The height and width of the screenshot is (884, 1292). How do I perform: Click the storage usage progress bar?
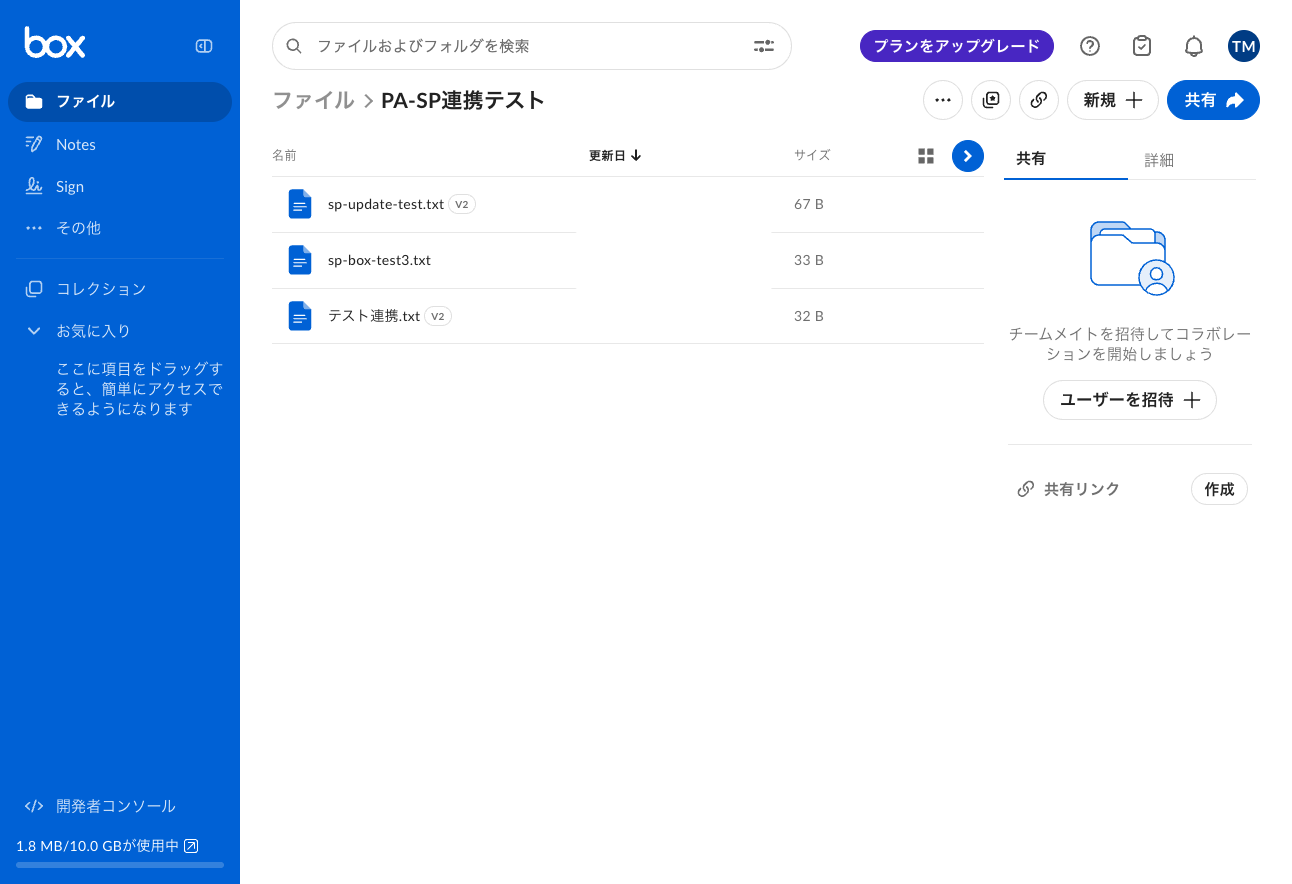click(x=120, y=865)
